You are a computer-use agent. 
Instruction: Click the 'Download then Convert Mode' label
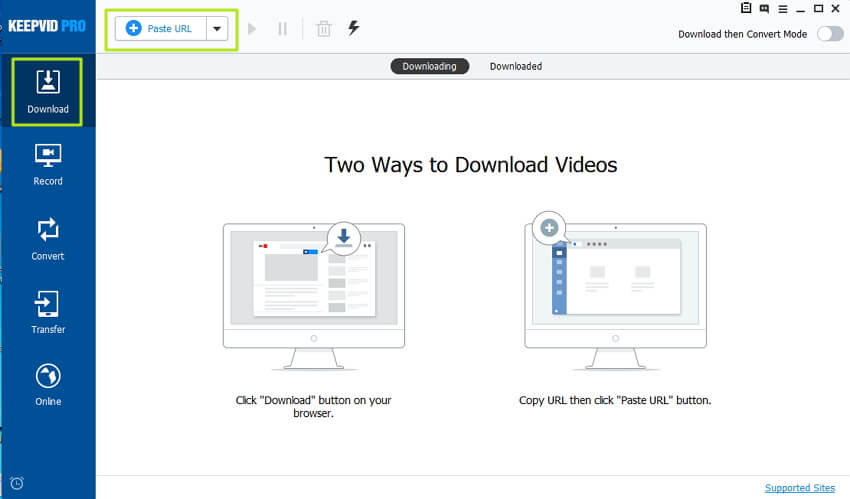[742, 34]
